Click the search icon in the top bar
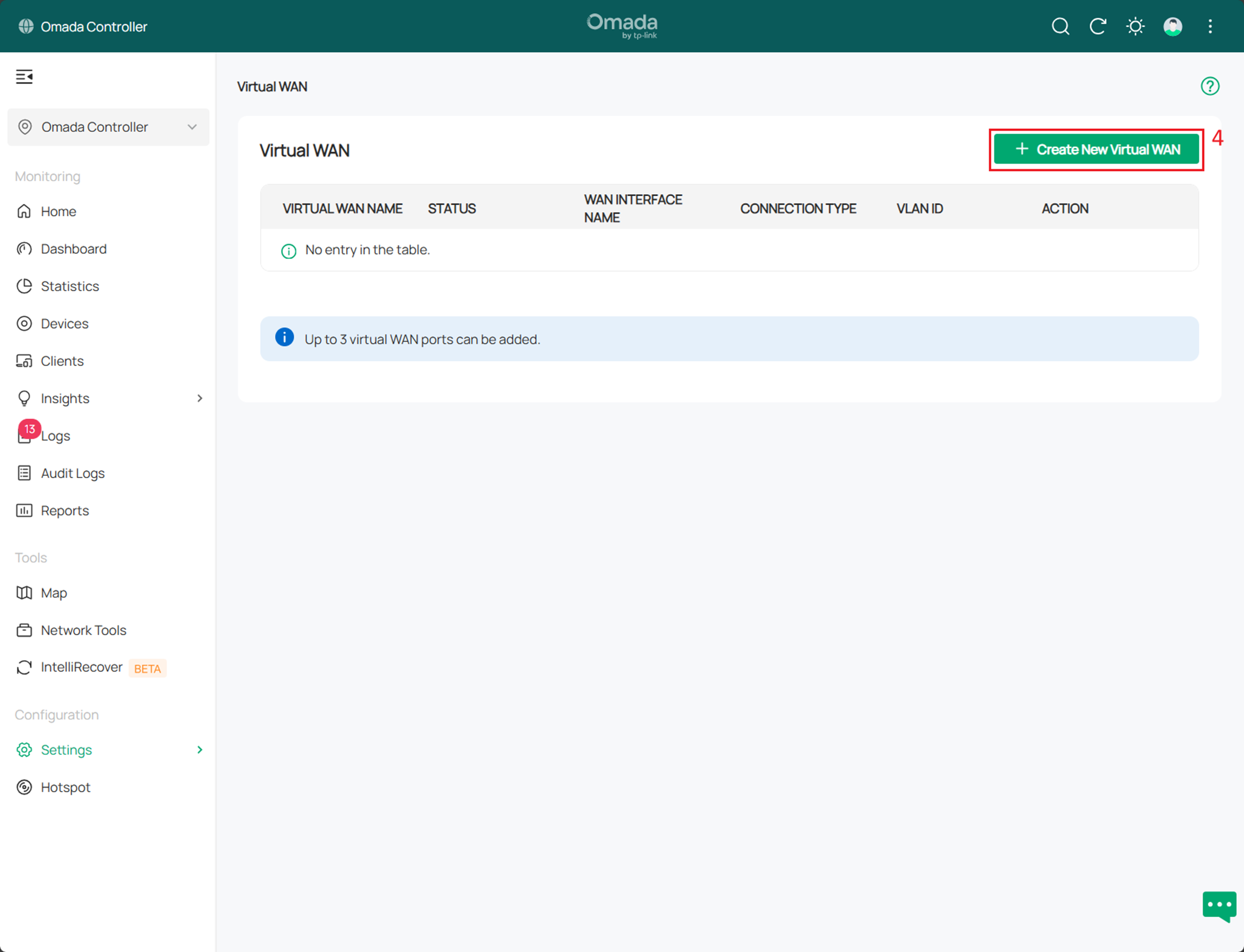The width and height of the screenshot is (1244, 952). (x=1061, y=27)
